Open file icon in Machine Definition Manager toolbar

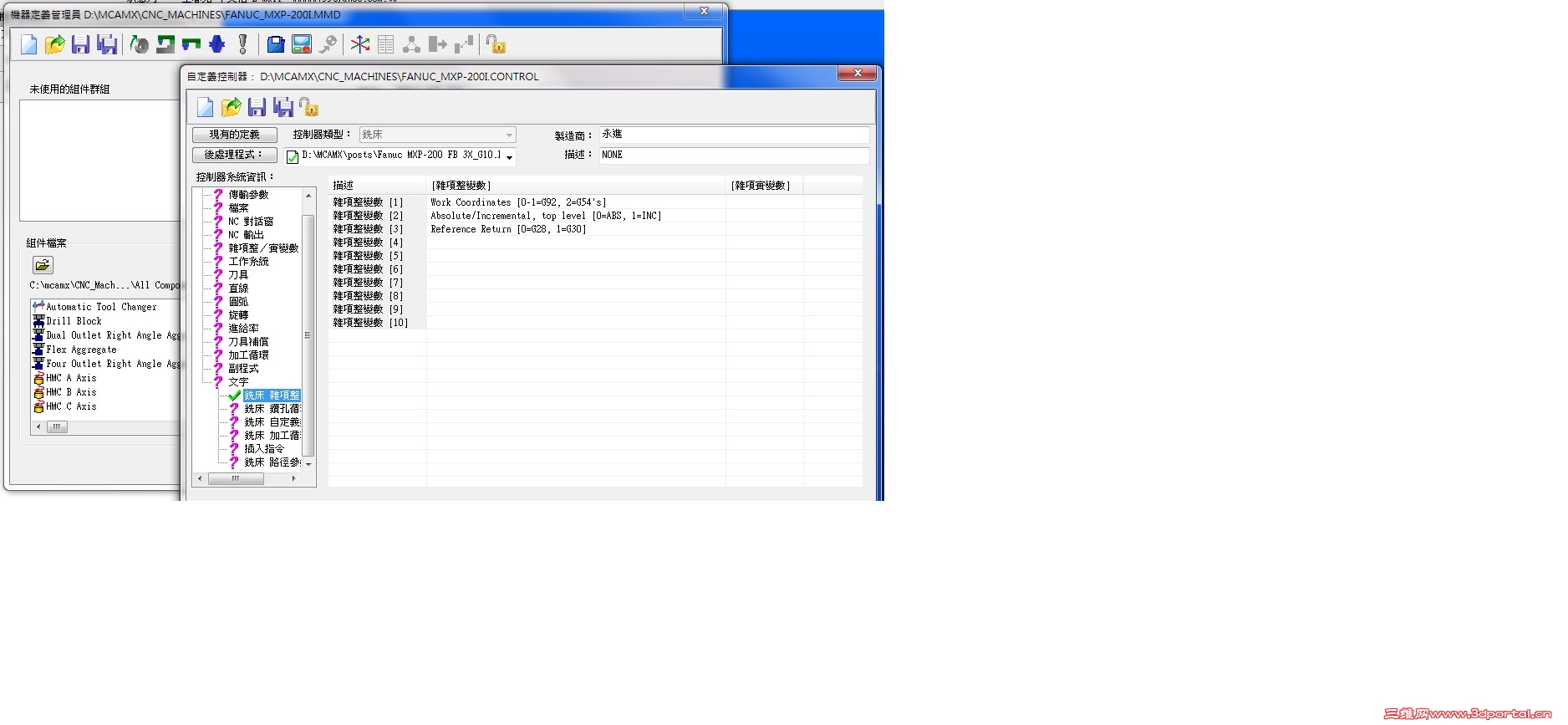[54, 44]
